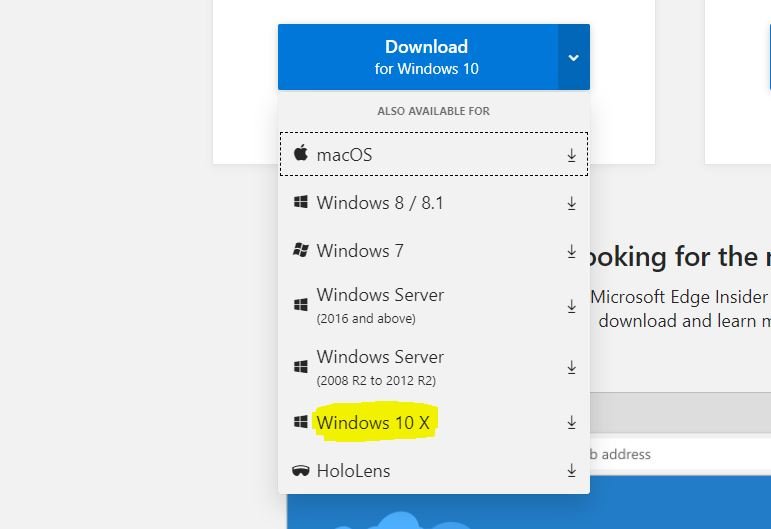
Task: Collapse the download options chevron
Action: click(573, 58)
